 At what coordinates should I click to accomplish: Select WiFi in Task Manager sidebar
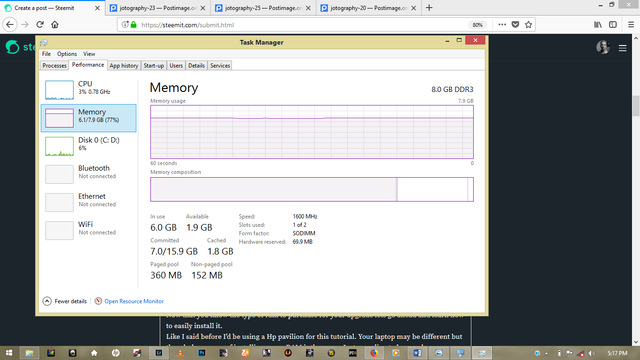pyautogui.click(x=89, y=231)
